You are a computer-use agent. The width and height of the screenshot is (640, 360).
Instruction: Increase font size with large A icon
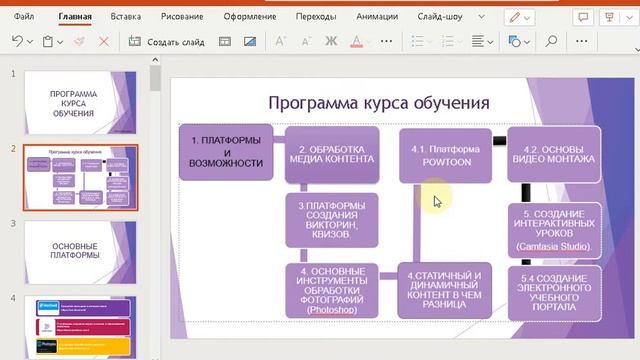click(x=280, y=41)
